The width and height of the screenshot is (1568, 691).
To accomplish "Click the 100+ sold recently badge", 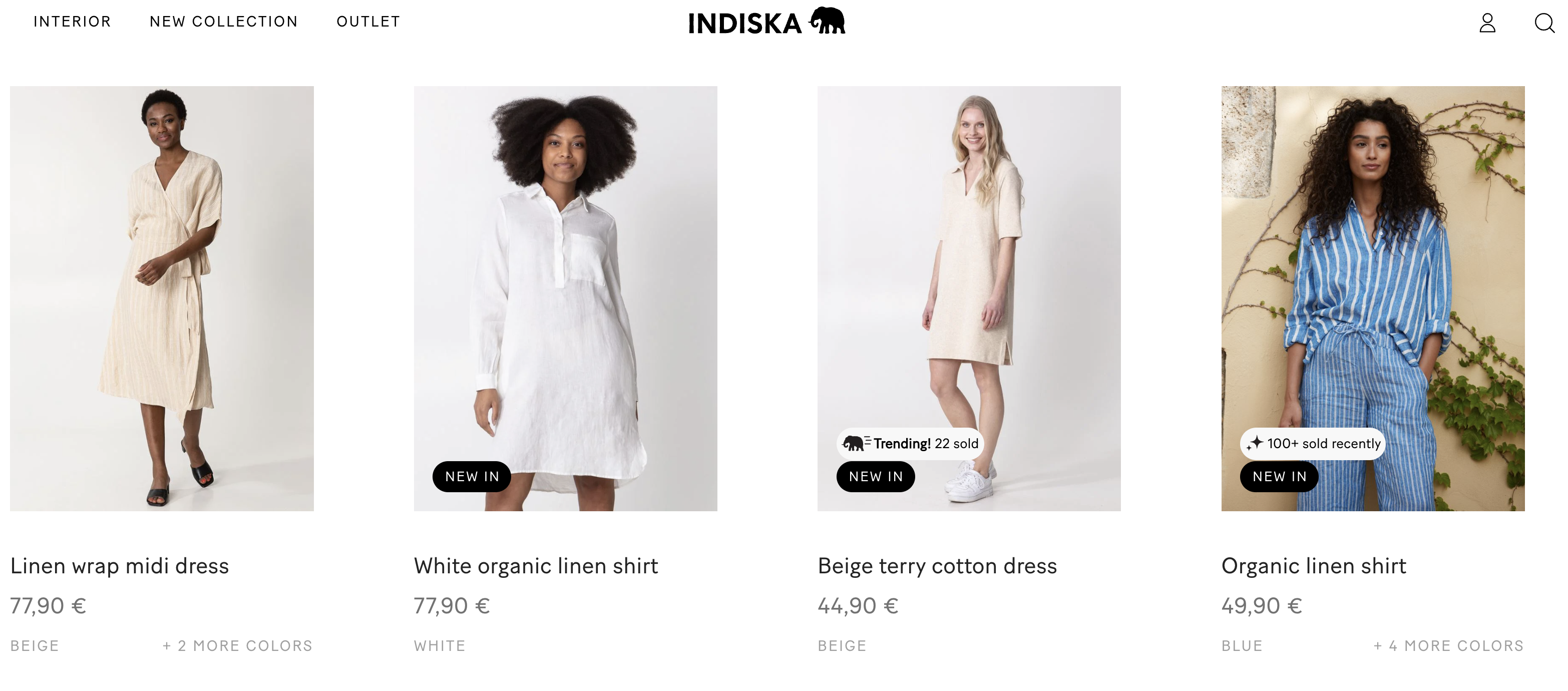I will 1312,444.
